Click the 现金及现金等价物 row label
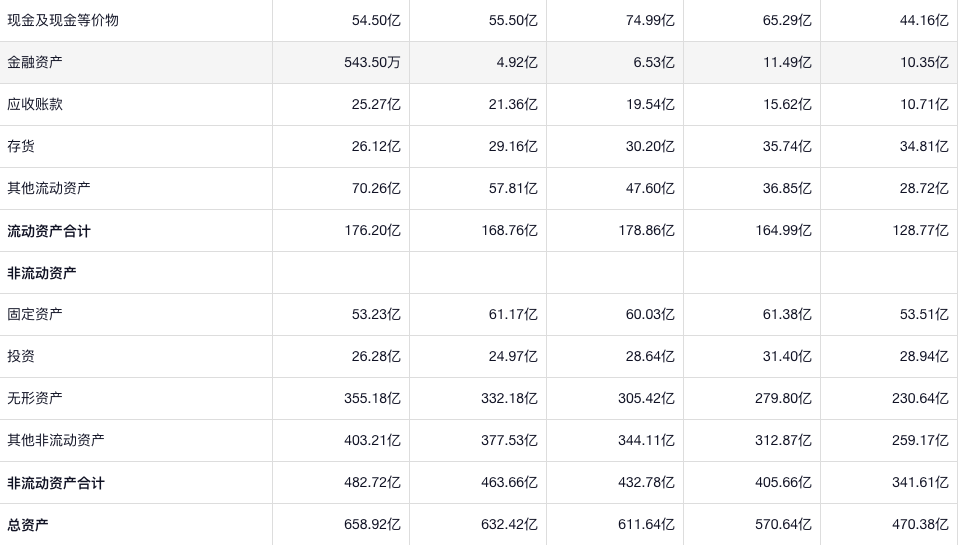The width and height of the screenshot is (961, 545). point(63,20)
